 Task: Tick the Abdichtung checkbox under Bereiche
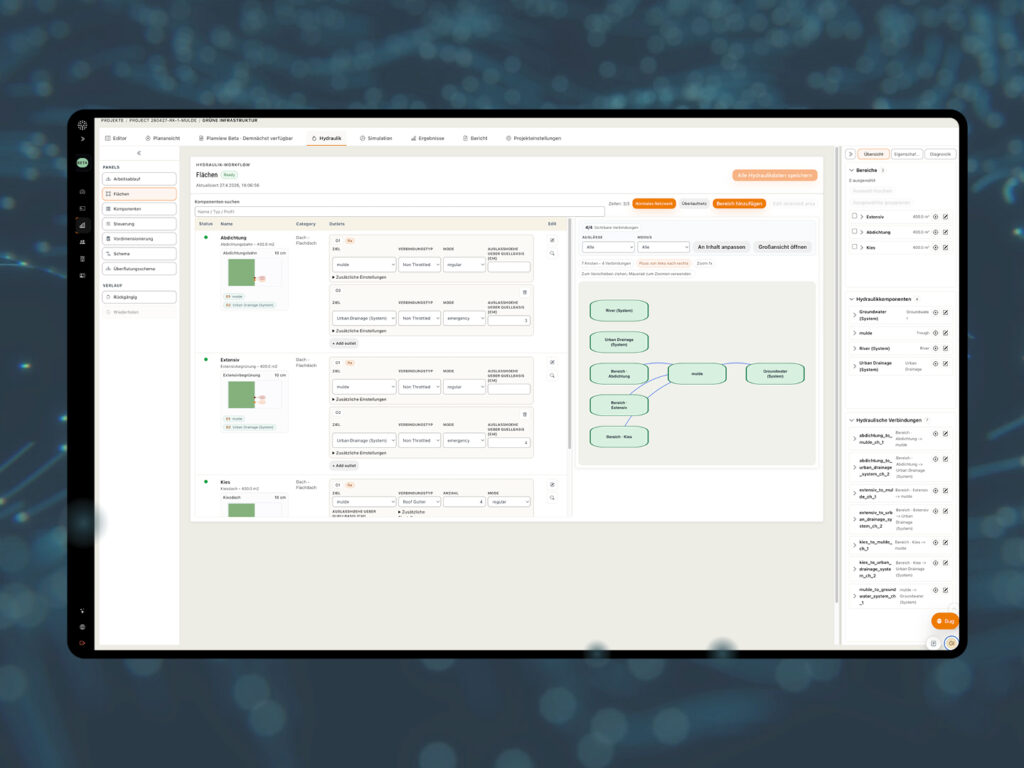point(854,232)
